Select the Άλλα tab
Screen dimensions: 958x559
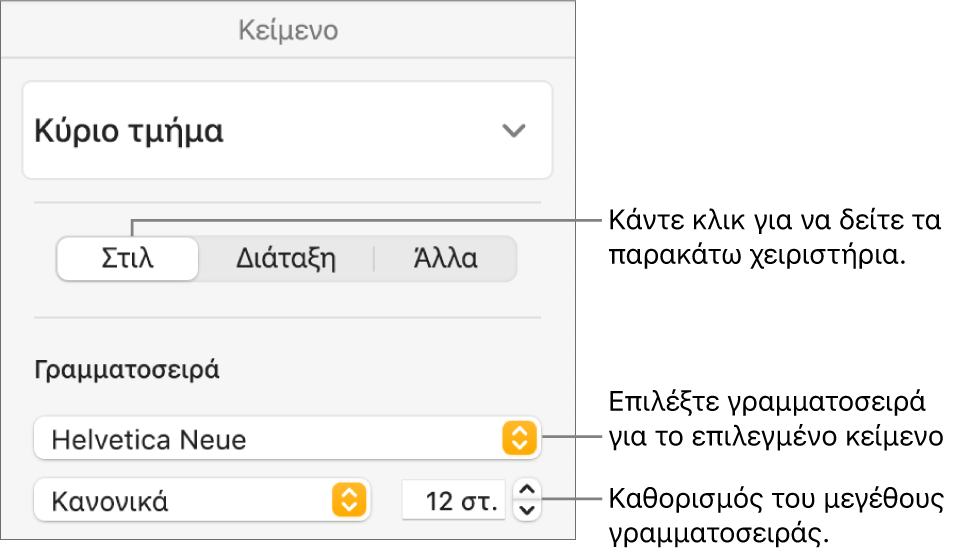coord(445,259)
